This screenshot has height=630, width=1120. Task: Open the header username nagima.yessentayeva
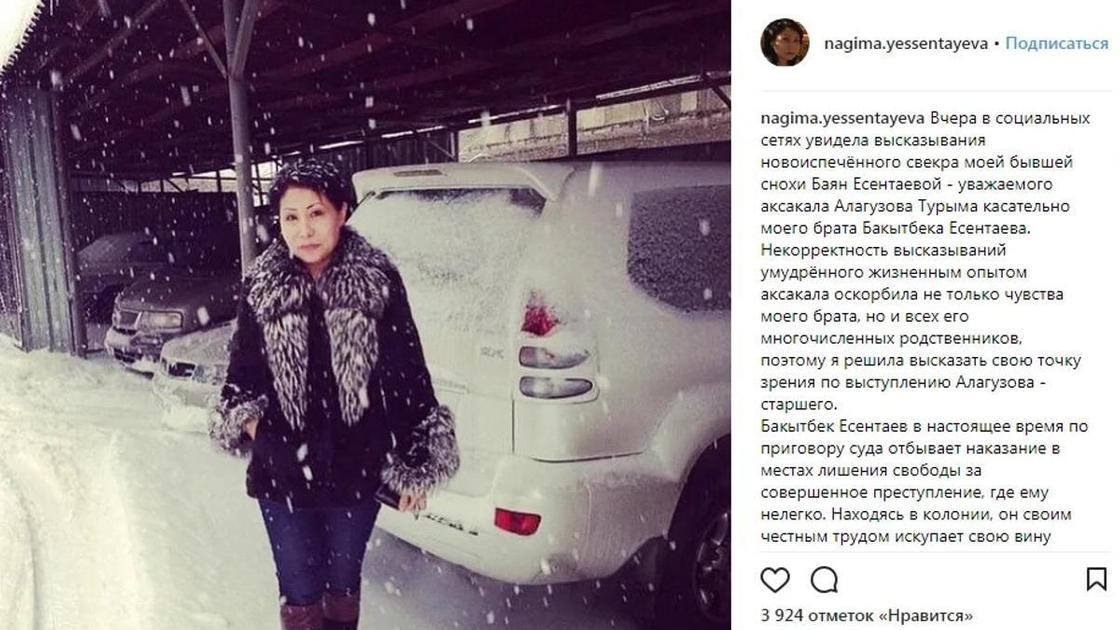[906, 44]
